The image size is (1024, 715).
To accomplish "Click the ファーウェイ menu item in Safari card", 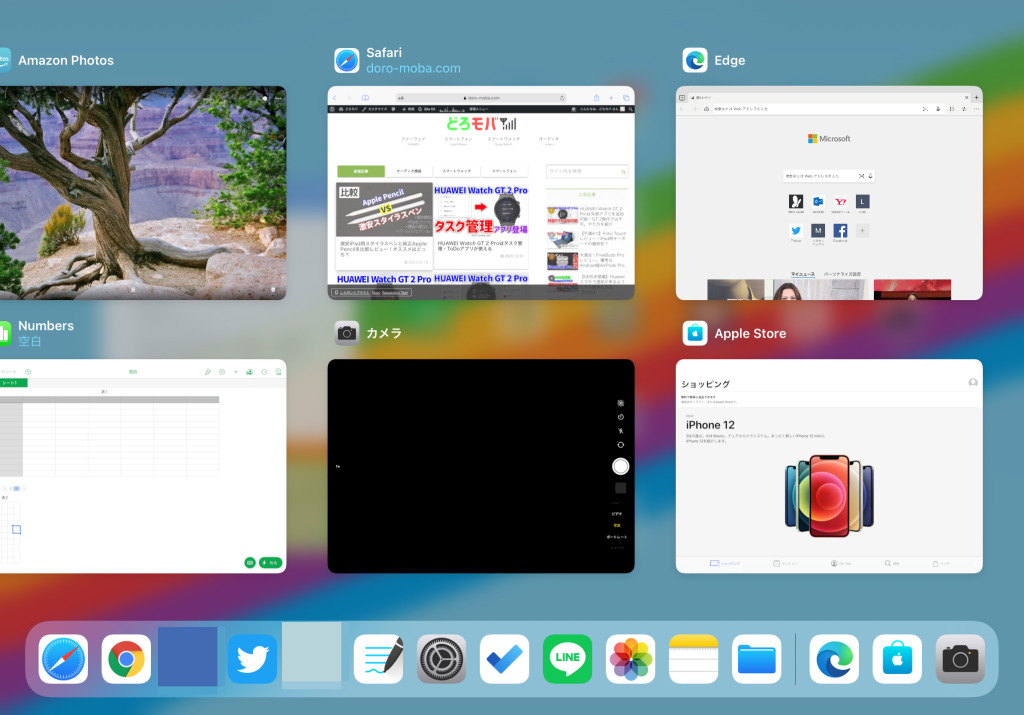I will point(413,140).
